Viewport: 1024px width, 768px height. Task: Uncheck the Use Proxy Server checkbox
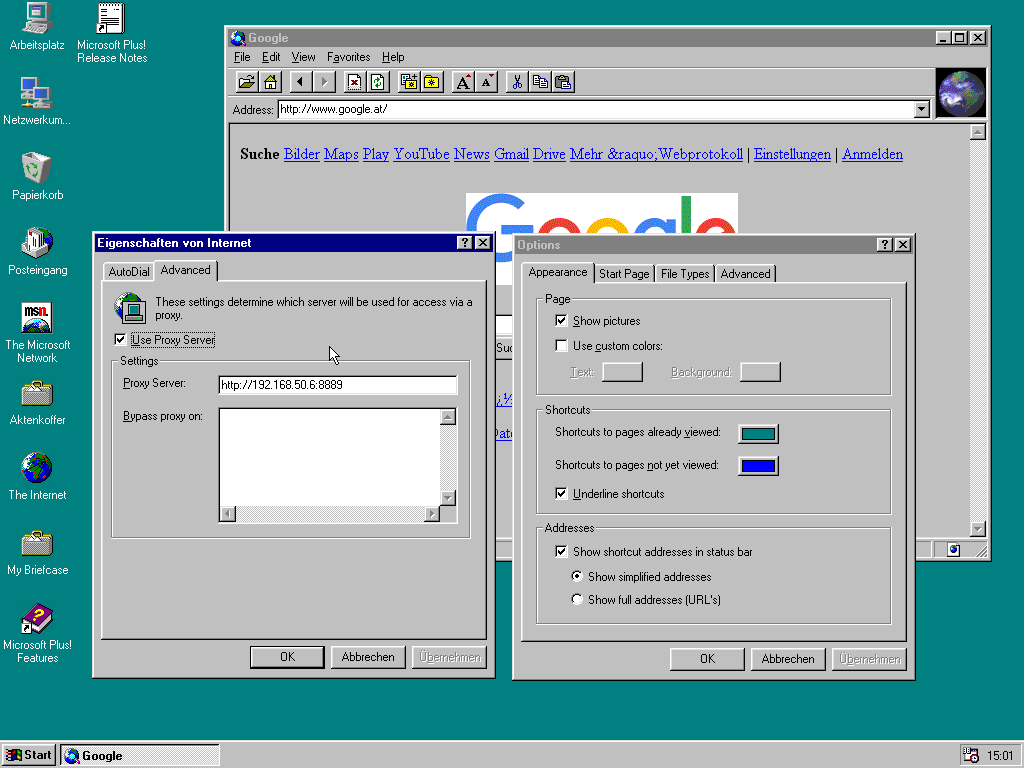120,339
